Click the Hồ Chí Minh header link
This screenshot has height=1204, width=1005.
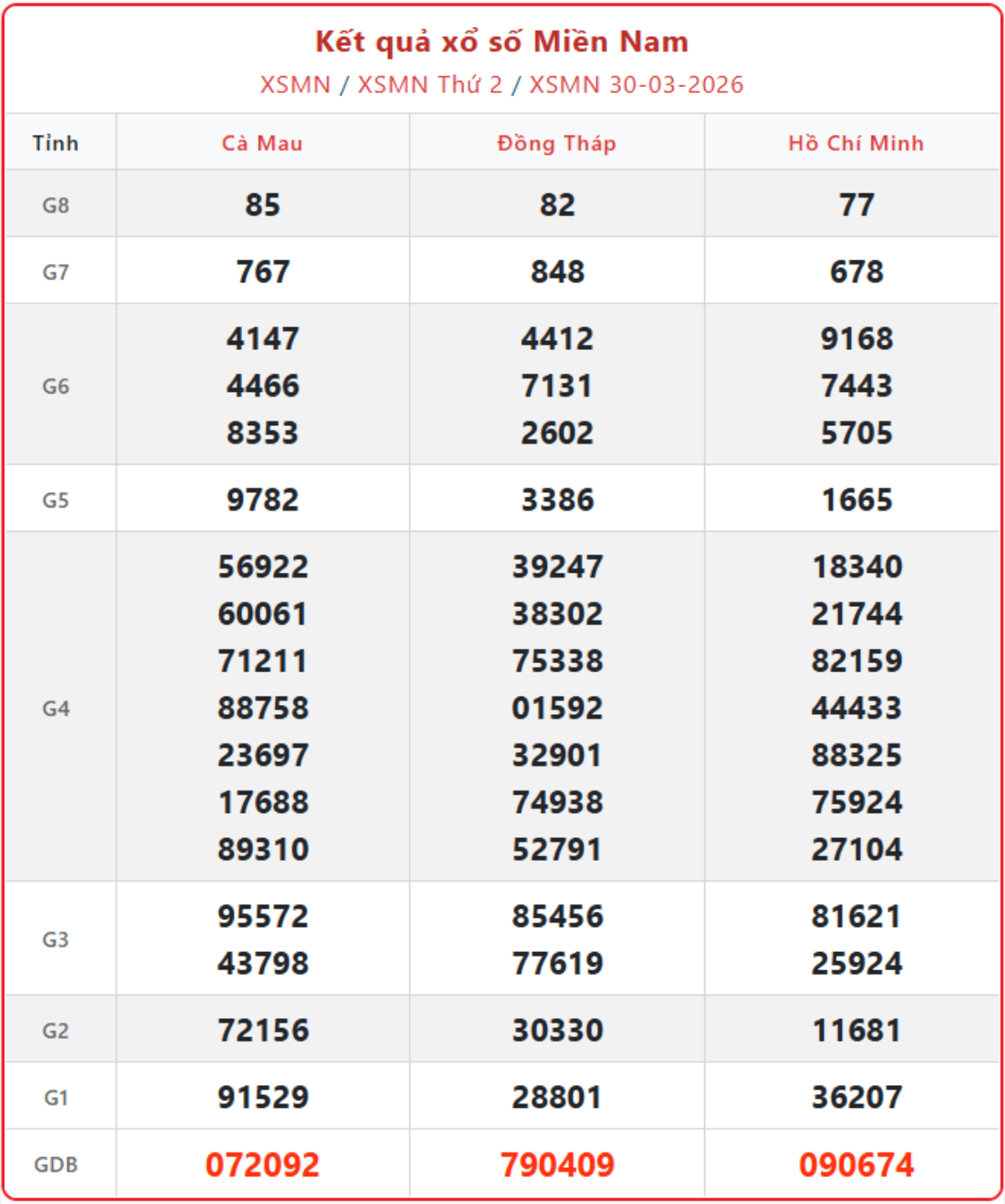[856, 143]
